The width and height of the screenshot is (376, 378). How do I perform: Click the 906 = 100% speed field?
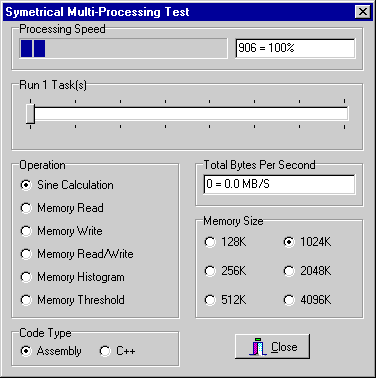(295, 48)
